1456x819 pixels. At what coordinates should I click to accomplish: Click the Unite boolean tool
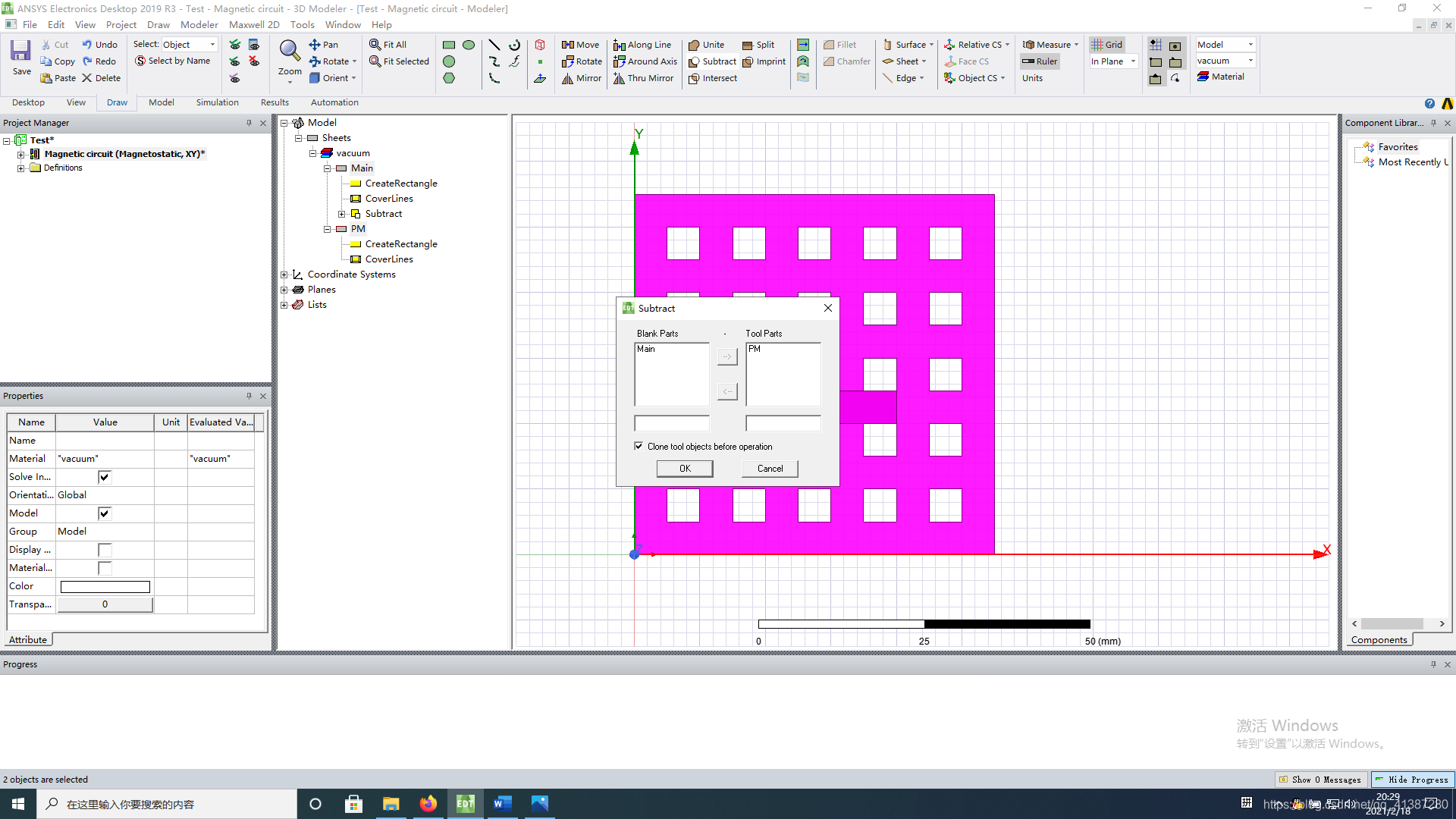[x=706, y=45]
